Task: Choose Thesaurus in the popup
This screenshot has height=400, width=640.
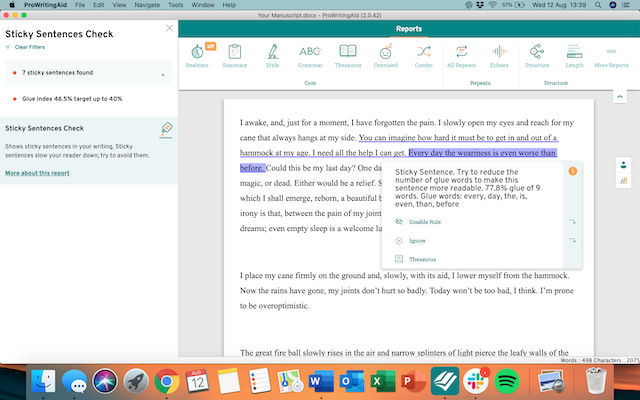Action: pos(422,259)
